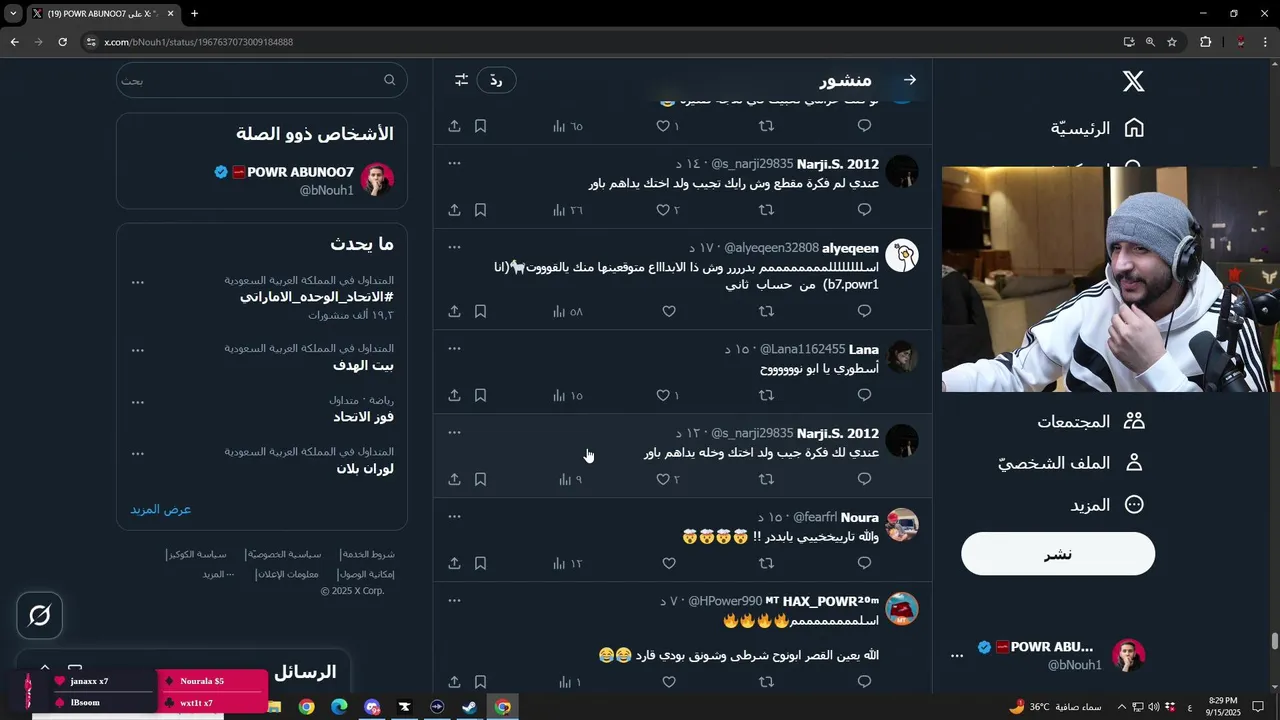The height and width of the screenshot is (720, 1280).
Task: Share the Lana reply
Action: pyautogui.click(x=454, y=395)
